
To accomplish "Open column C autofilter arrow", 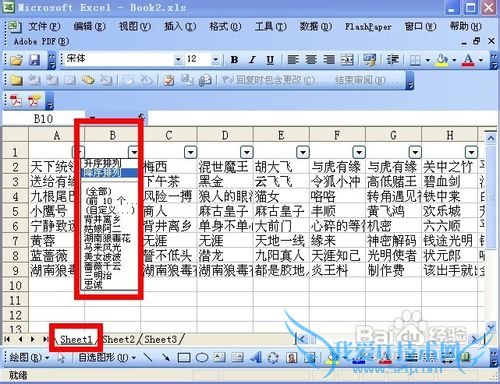I will (191, 152).
